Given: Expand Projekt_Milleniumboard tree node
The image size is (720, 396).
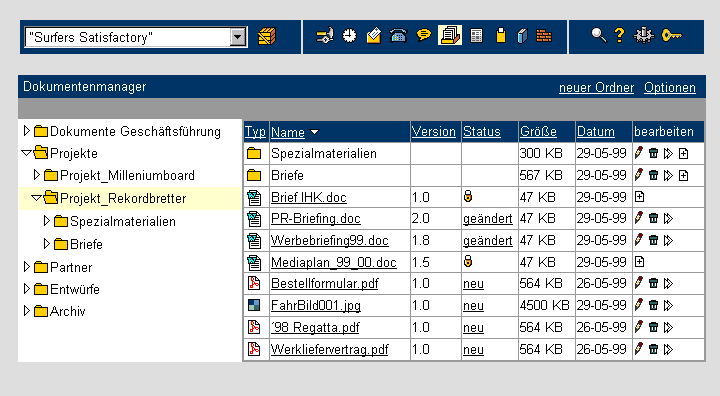Looking at the screenshot, I should pyautogui.click(x=37, y=175).
